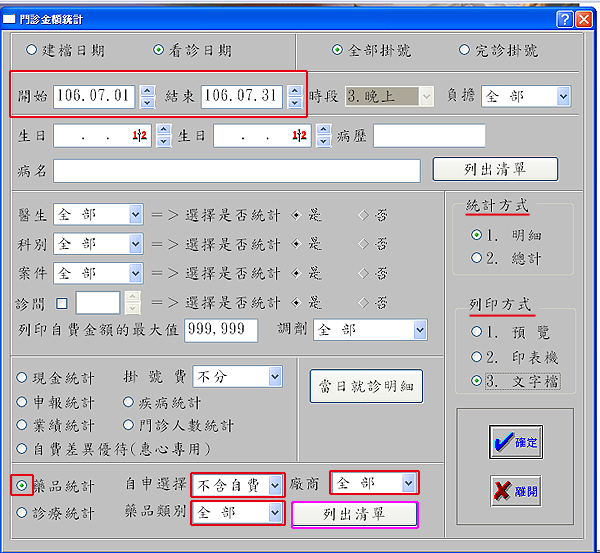Click the 病名 text input field
The image size is (600, 553).
pos(237,171)
